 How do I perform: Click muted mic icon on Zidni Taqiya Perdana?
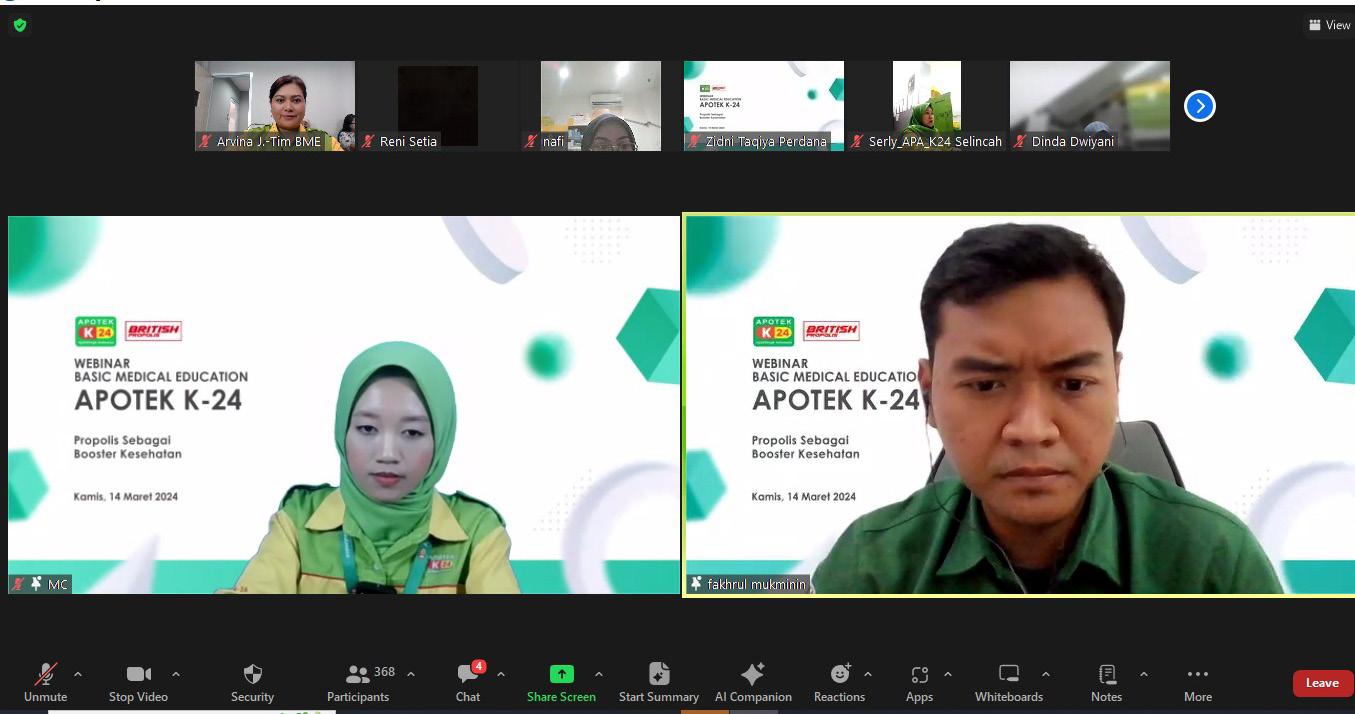coord(694,142)
